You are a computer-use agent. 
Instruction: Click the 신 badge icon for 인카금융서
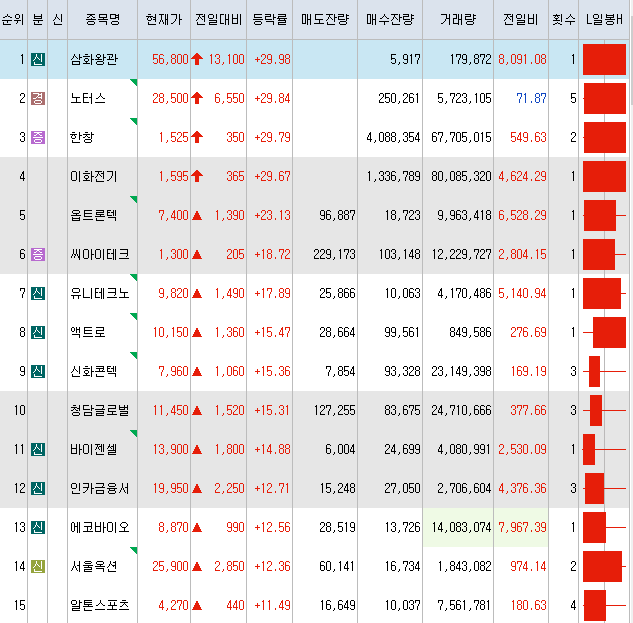coord(38,489)
